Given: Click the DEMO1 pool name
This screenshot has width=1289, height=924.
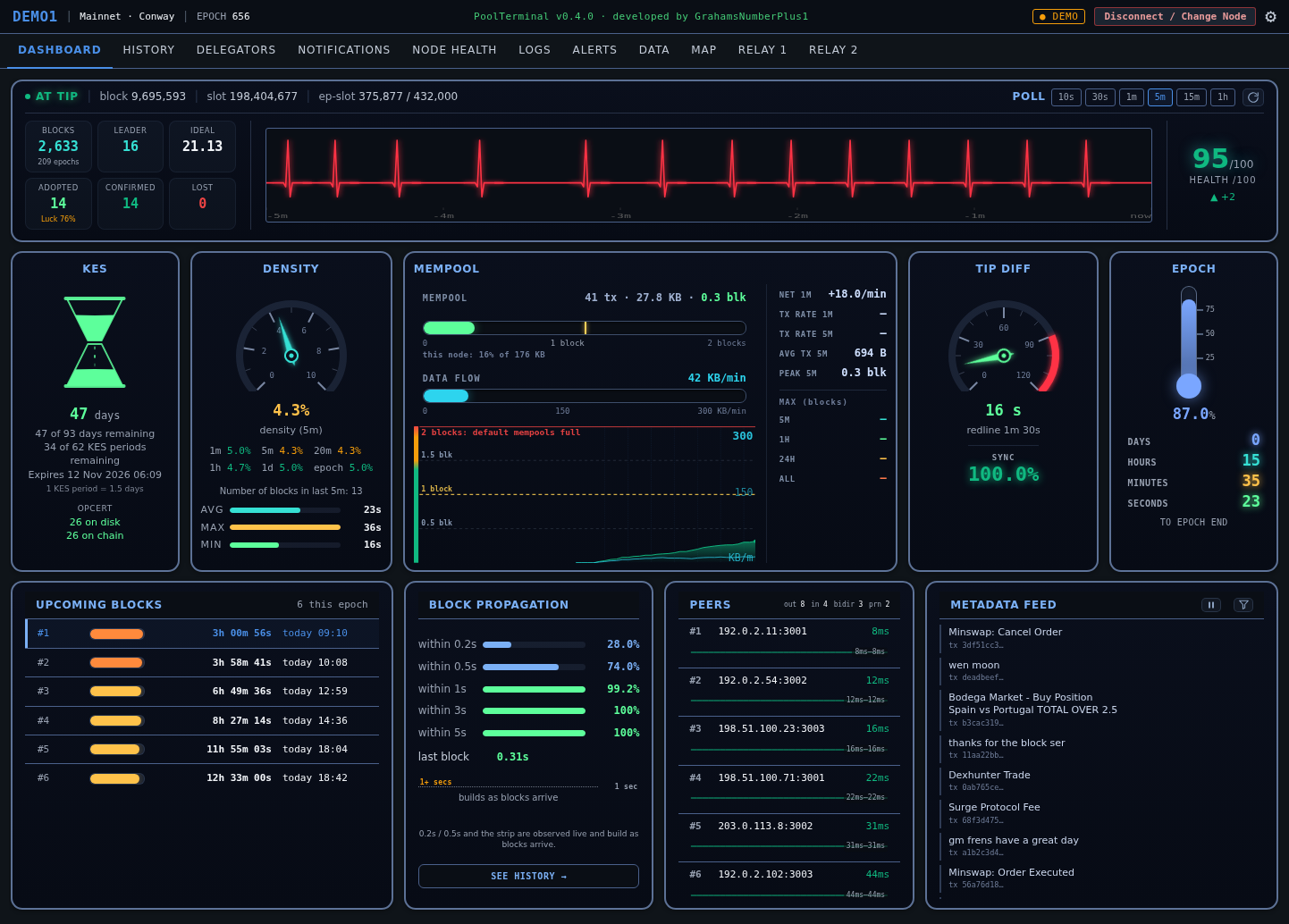Looking at the screenshot, I should pos(35,17).
